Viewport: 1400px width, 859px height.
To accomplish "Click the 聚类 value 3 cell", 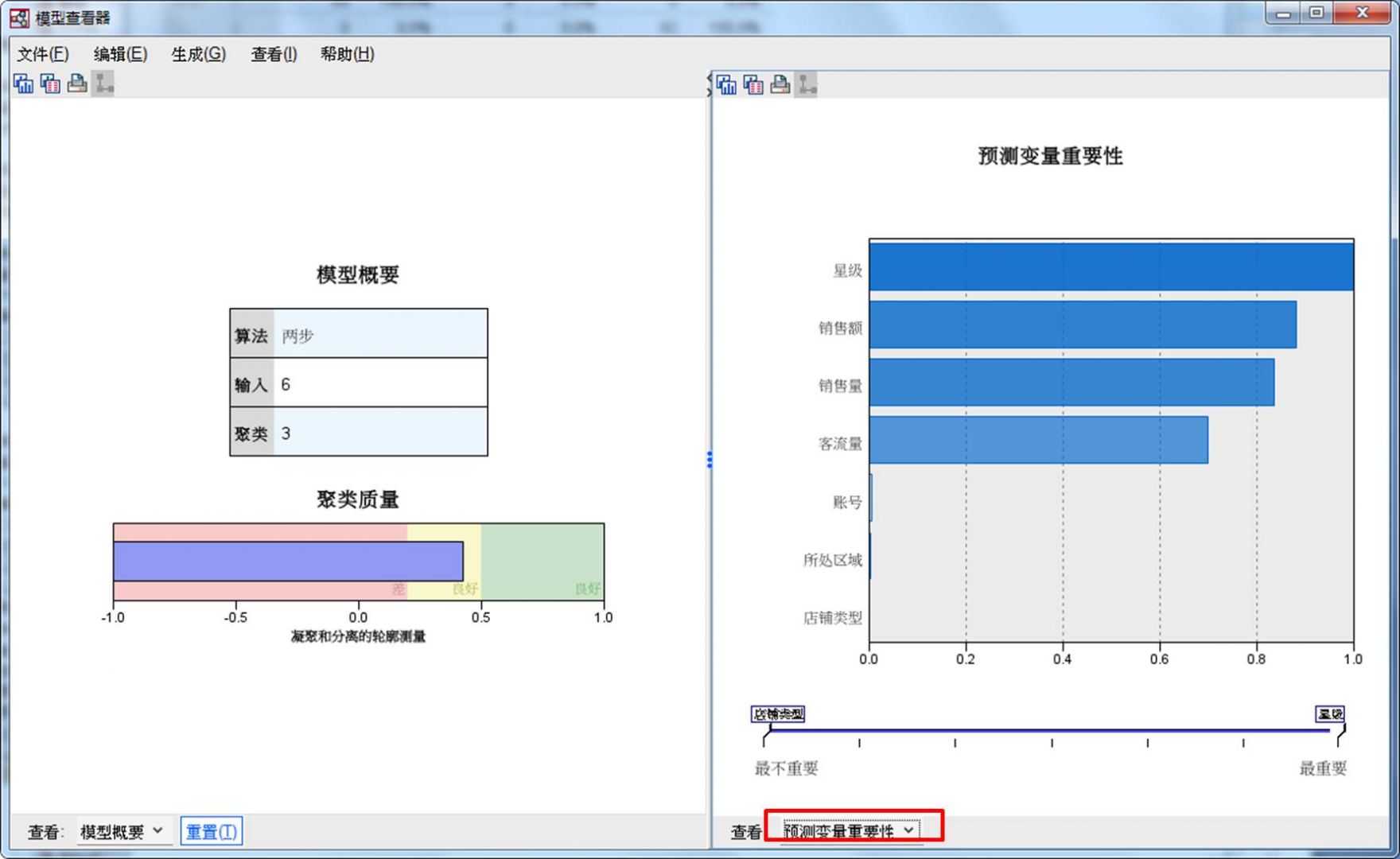I will point(380,432).
